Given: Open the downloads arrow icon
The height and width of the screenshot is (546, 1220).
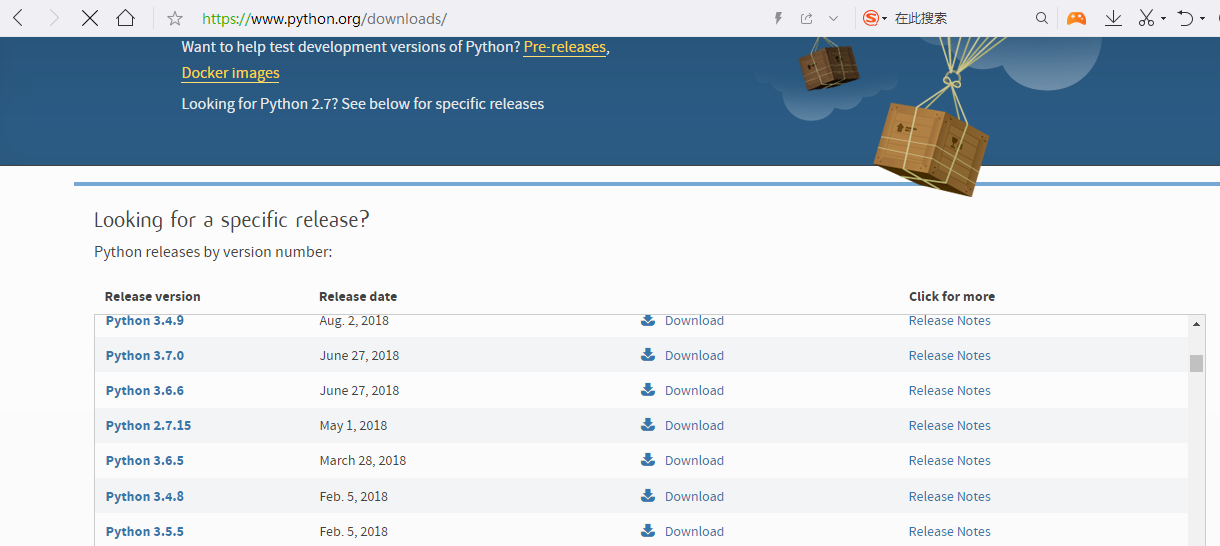Looking at the screenshot, I should click(1113, 18).
